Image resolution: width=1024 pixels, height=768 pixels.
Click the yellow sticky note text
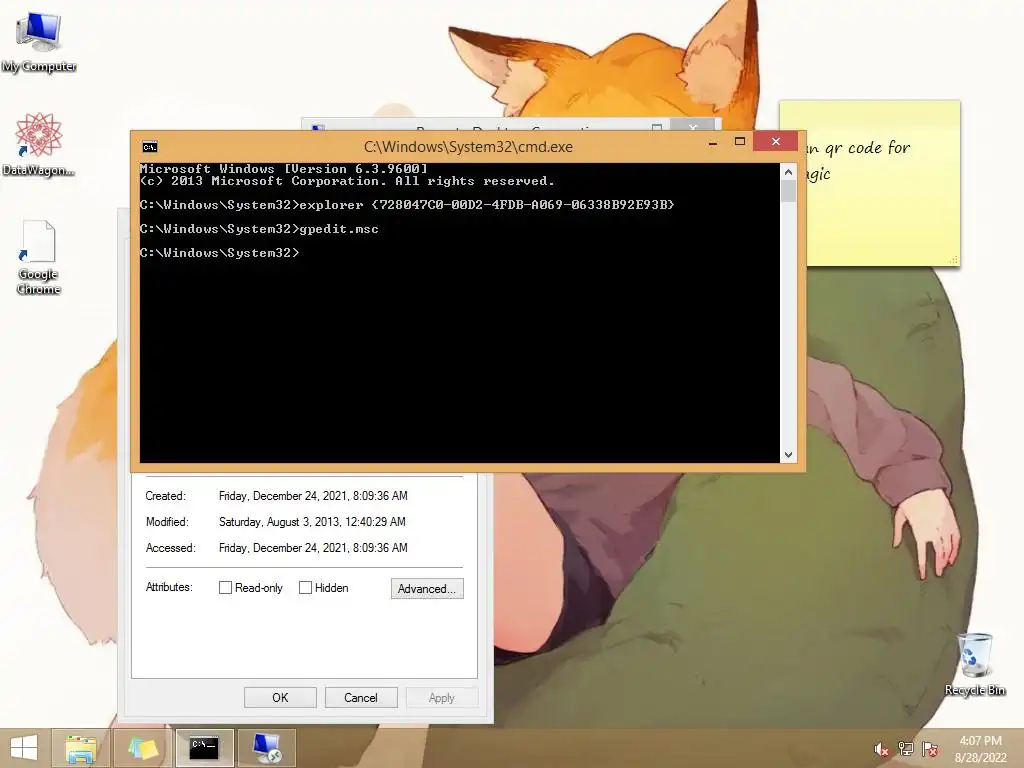pyautogui.click(x=857, y=160)
